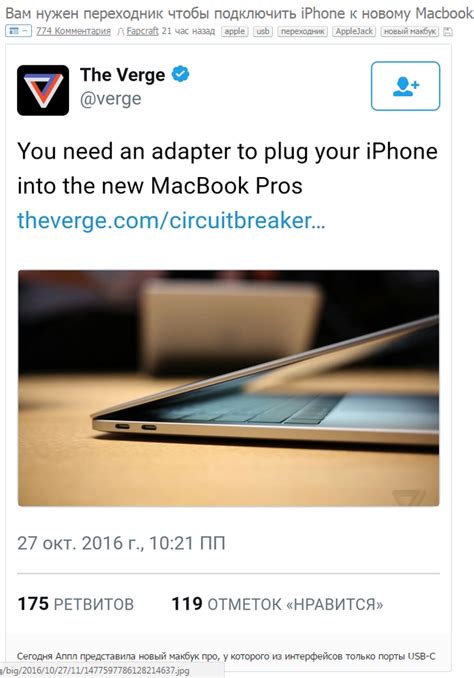The width and height of the screenshot is (474, 678).
Task: Open the 774 Комментария link
Action: click(x=73, y=31)
